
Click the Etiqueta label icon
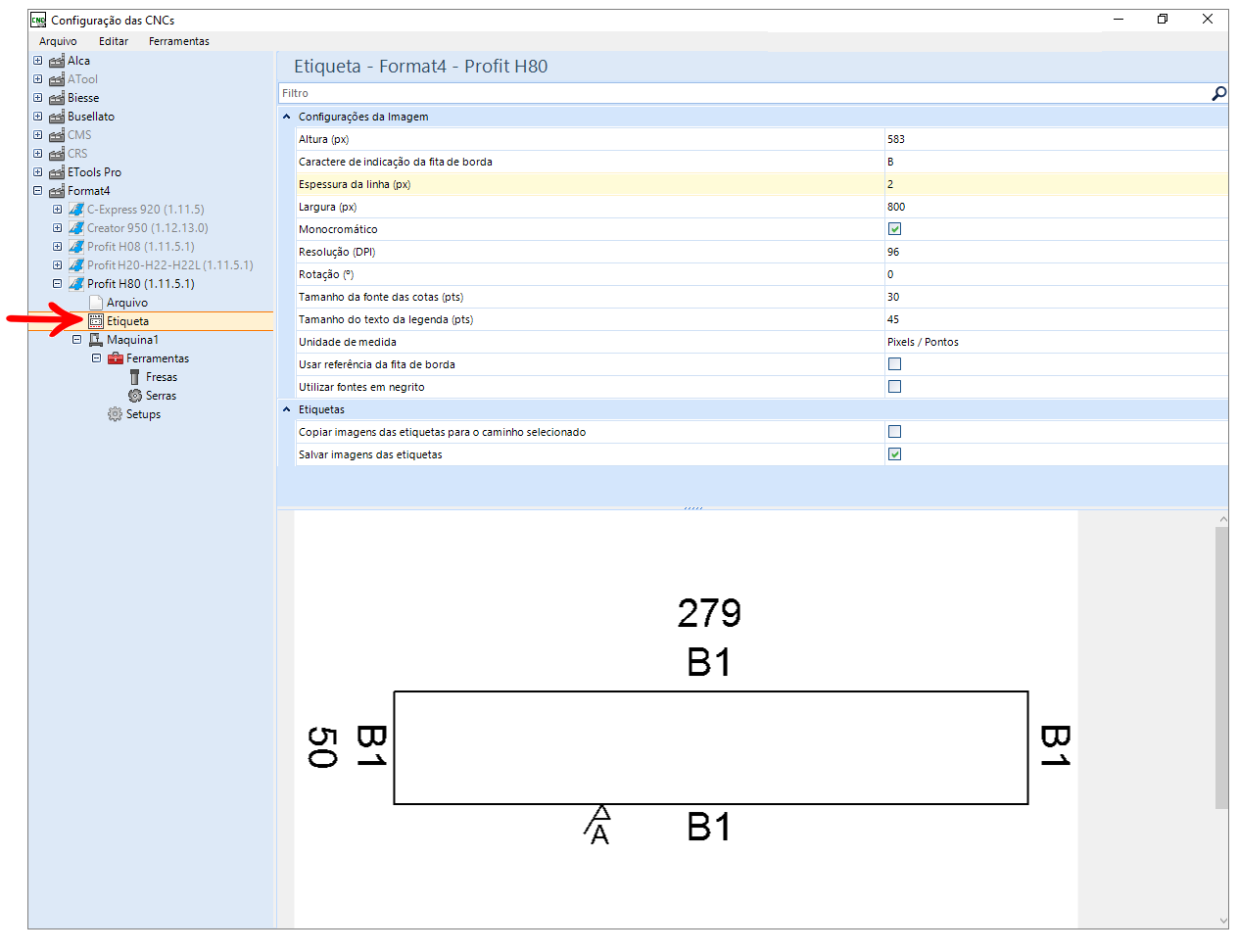coord(96,321)
